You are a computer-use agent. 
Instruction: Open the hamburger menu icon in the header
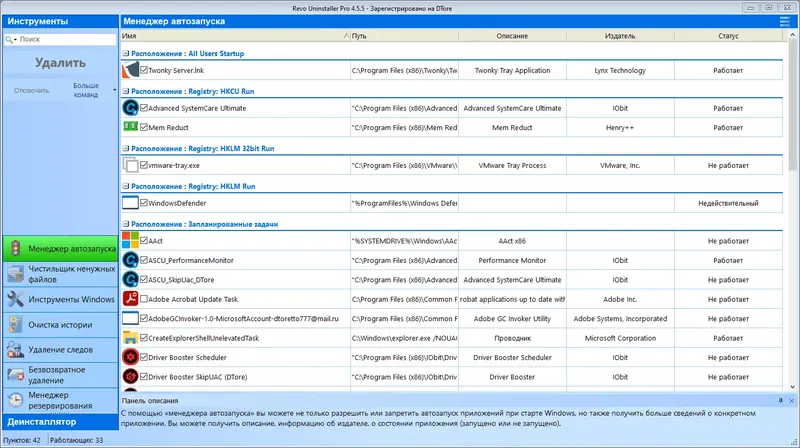coord(784,21)
